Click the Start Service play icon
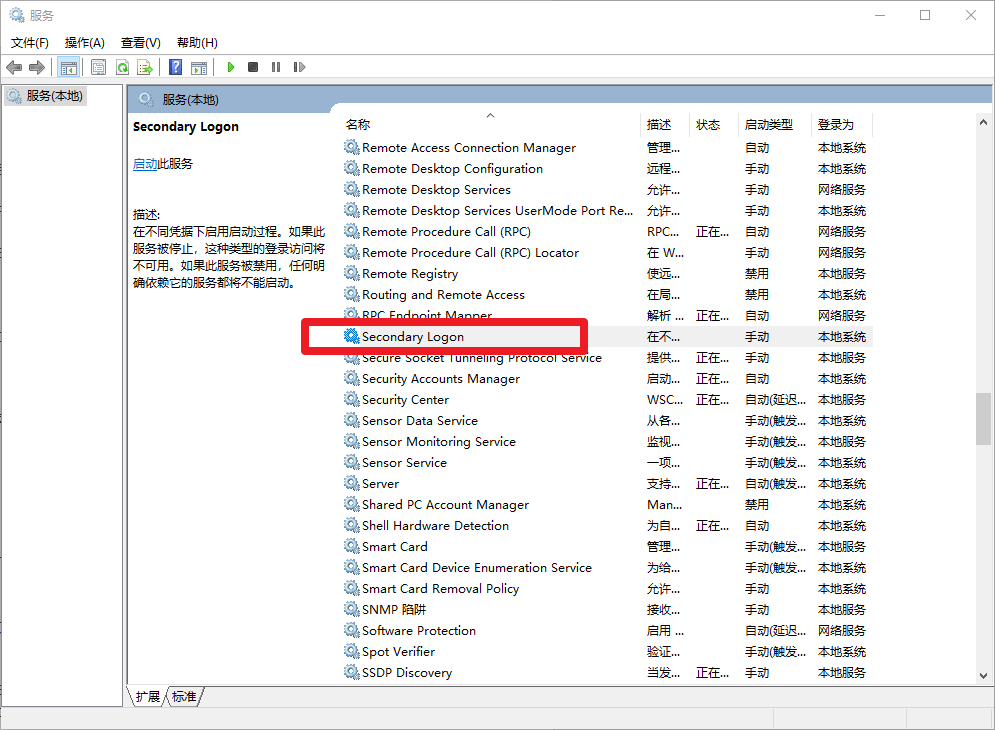 pyautogui.click(x=230, y=67)
